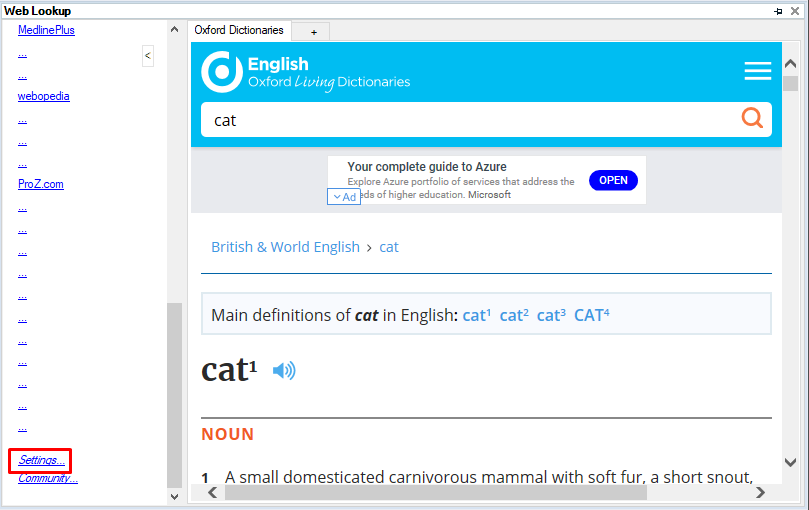809x510 pixels.
Task: Click browser vertical scroll down arrow
Action: [790, 462]
